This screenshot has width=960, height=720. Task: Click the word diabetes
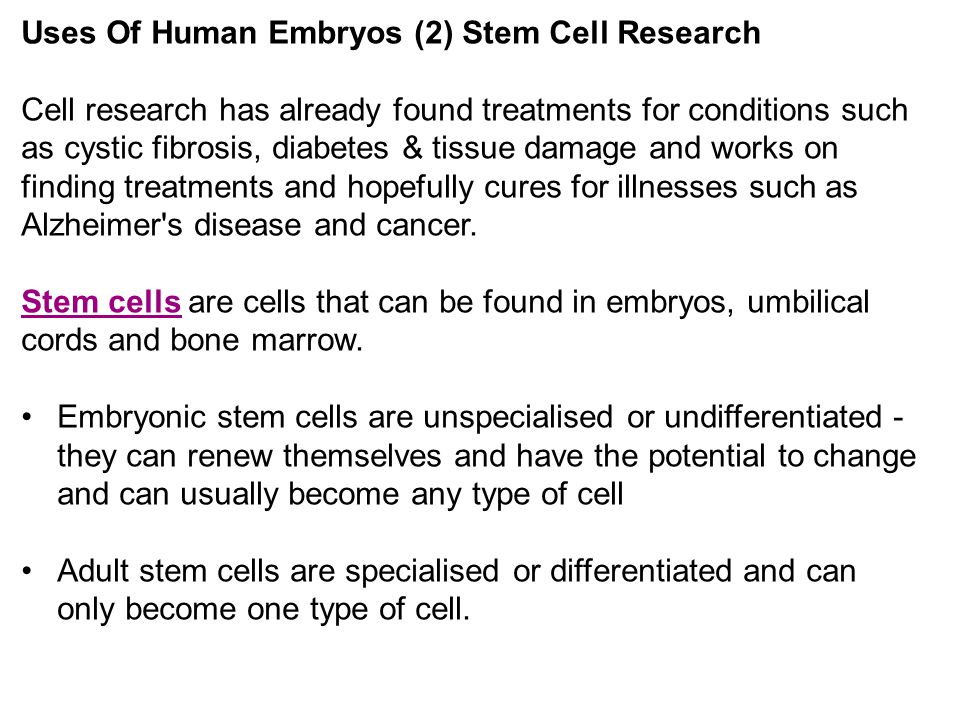pyautogui.click(x=330, y=149)
